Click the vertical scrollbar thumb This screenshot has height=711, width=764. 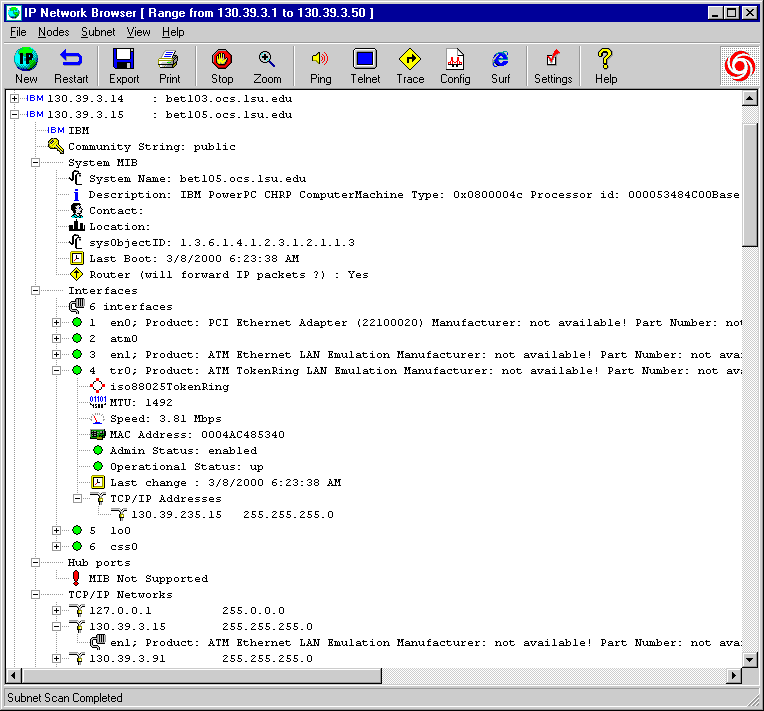pos(749,185)
